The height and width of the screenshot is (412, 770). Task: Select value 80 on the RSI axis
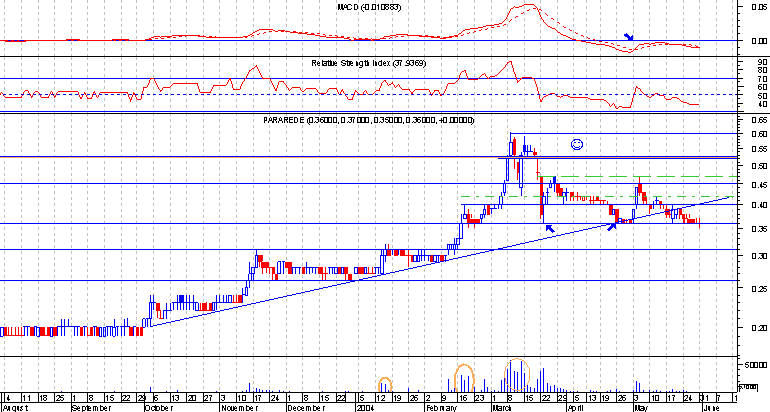click(763, 70)
